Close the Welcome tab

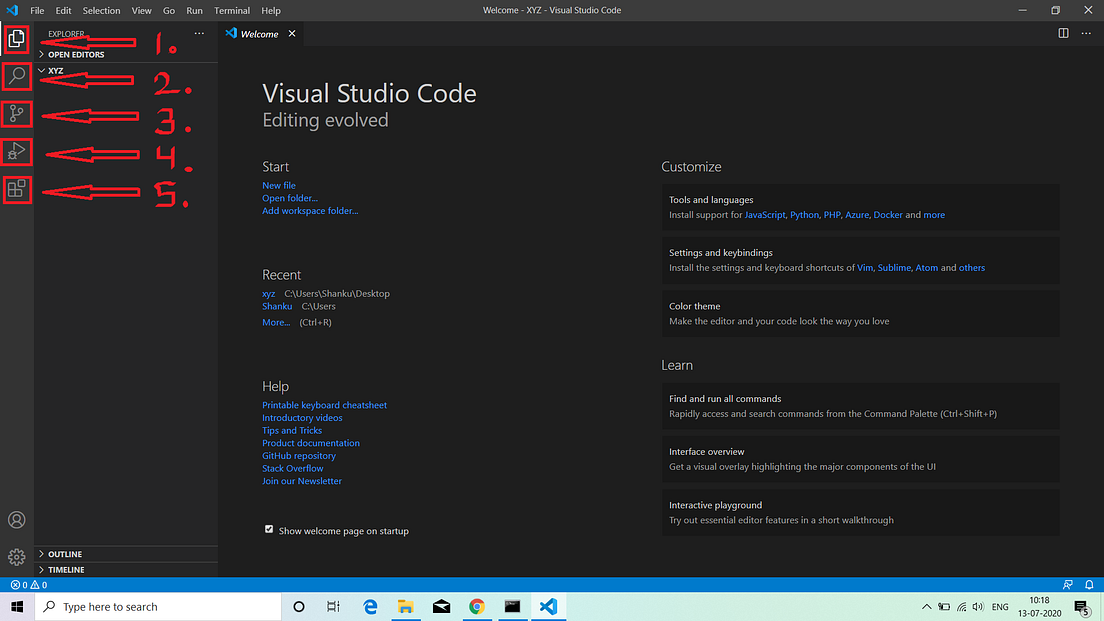tap(292, 33)
